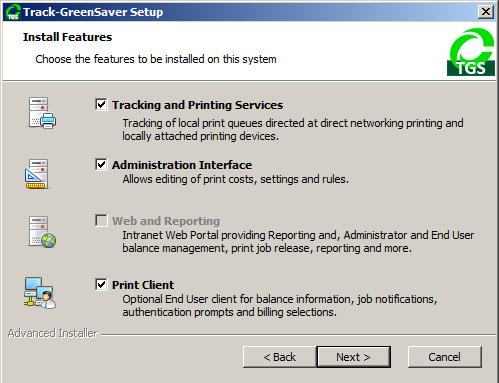Click the Install Features heading
Screen dimensions: 499x383
[x=67, y=37]
